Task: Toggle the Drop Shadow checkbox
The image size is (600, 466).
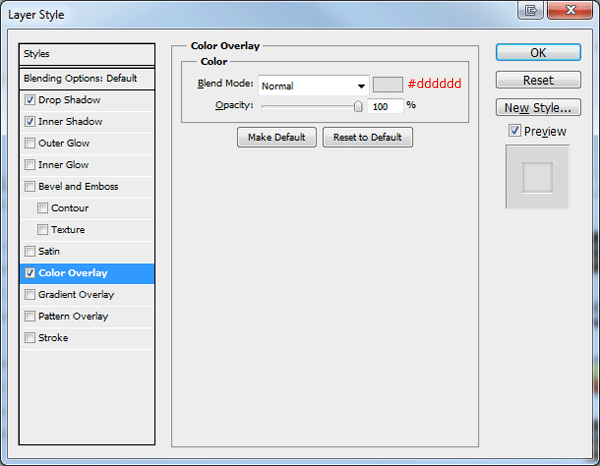Action: (30, 100)
